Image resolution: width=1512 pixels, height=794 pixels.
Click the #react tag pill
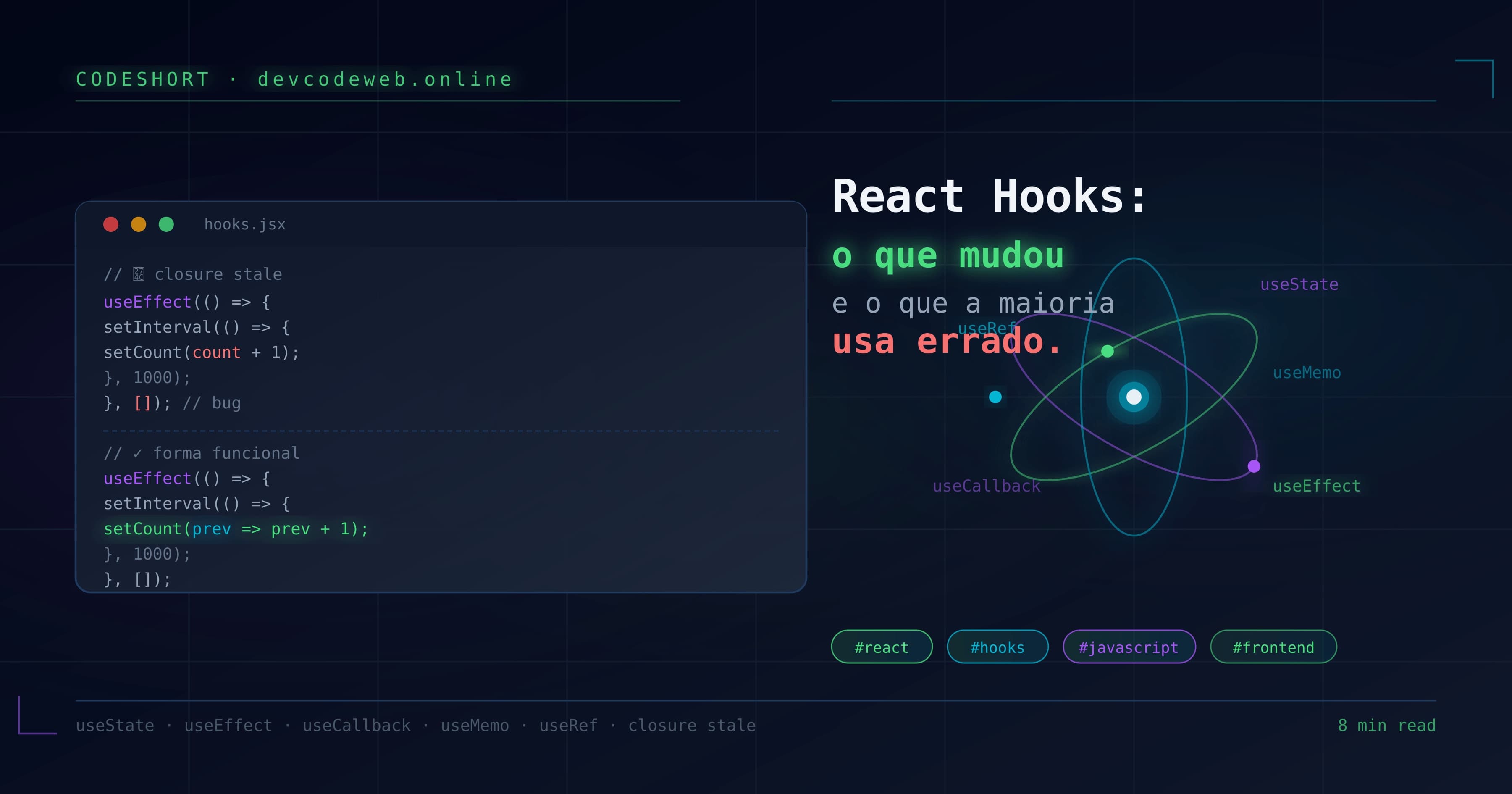(882, 647)
